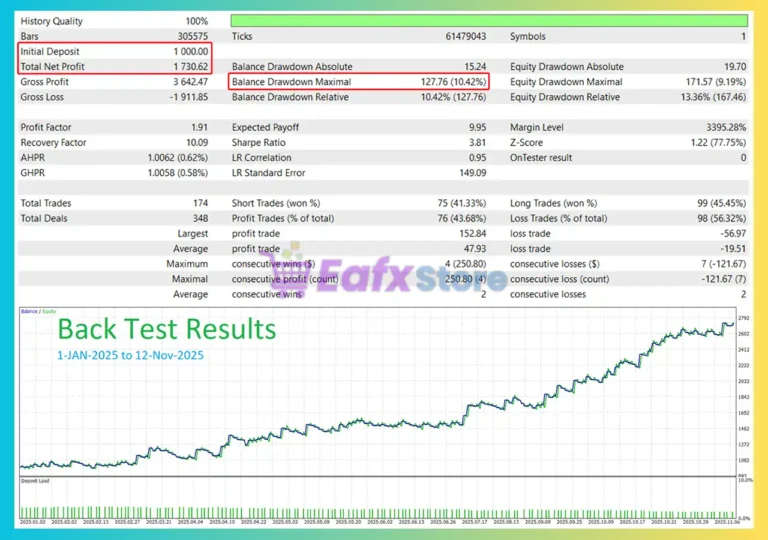Click the consecutive loss value -121.67 (7)
The height and width of the screenshot is (540, 768).
[723, 279]
